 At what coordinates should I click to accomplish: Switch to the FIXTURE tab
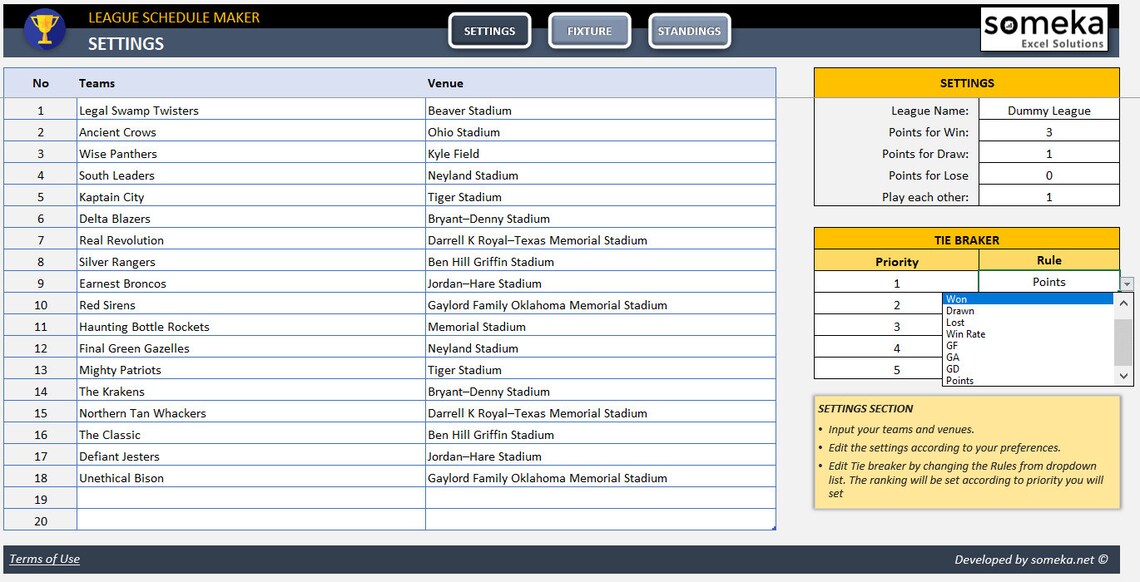coord(589,30)
